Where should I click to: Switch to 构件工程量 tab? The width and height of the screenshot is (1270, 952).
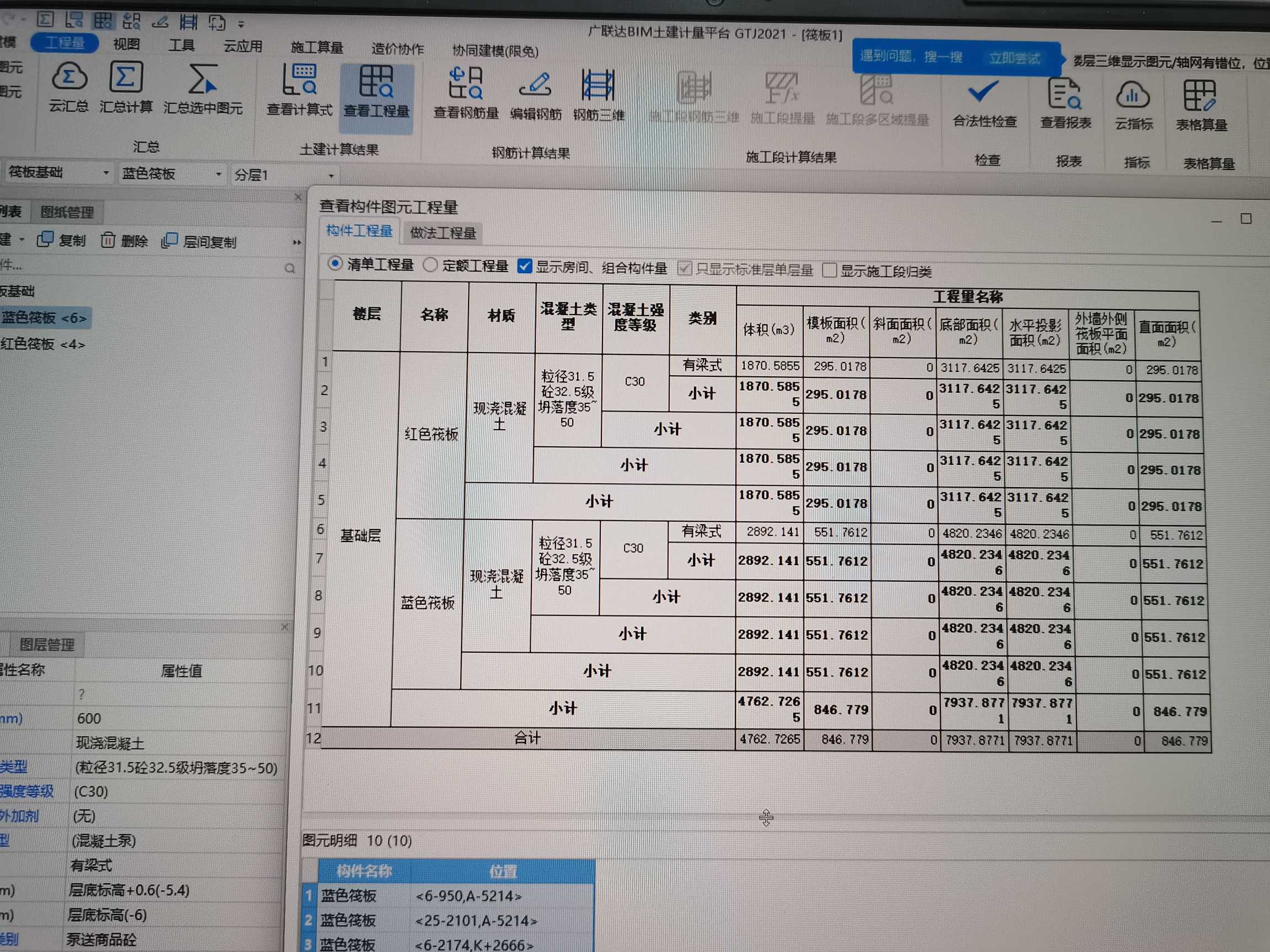click(359, 231)
